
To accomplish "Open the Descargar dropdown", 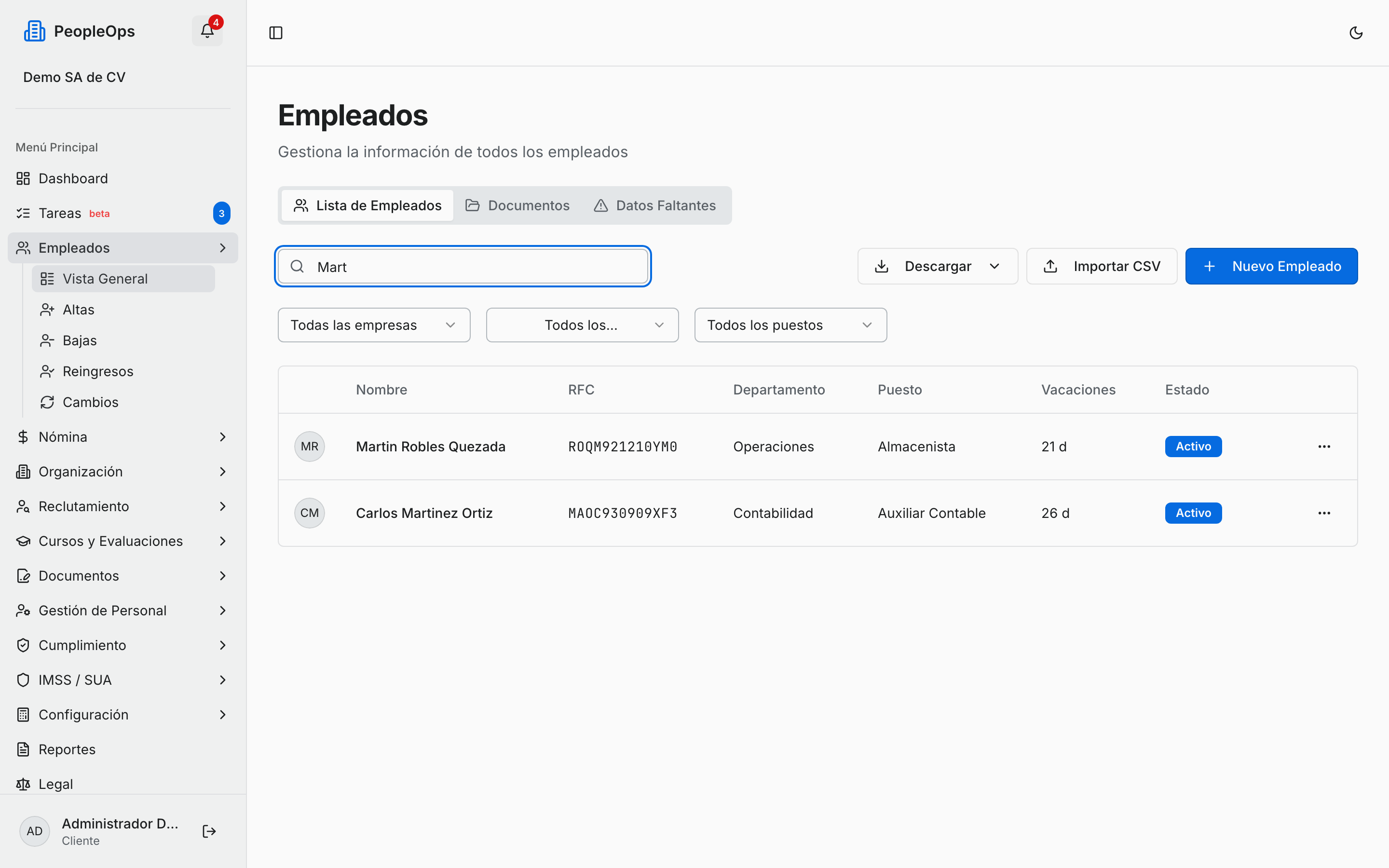I will [x=937, y=266].
